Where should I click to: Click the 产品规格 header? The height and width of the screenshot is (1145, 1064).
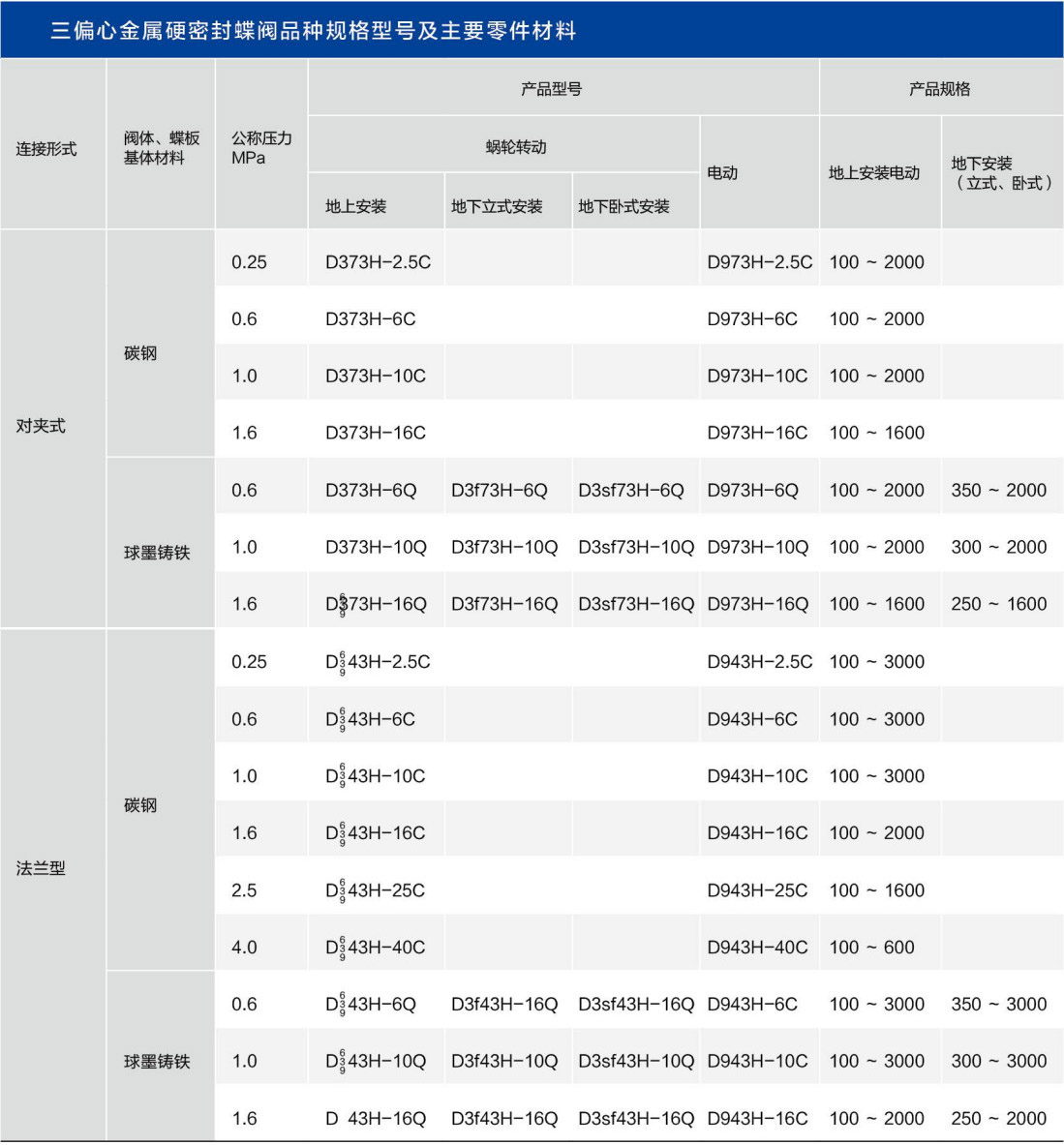[939, 89]
